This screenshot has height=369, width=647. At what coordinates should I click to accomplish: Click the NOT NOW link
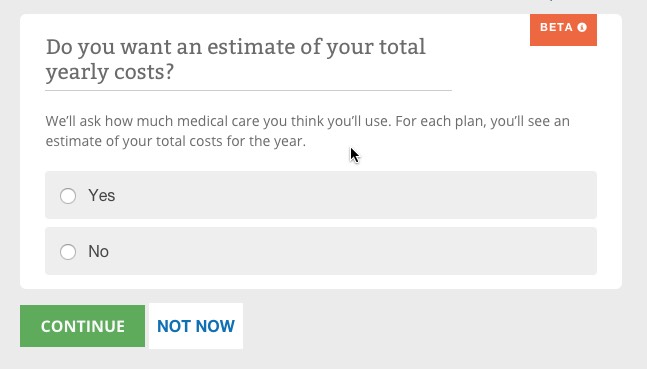coord(196,326)
